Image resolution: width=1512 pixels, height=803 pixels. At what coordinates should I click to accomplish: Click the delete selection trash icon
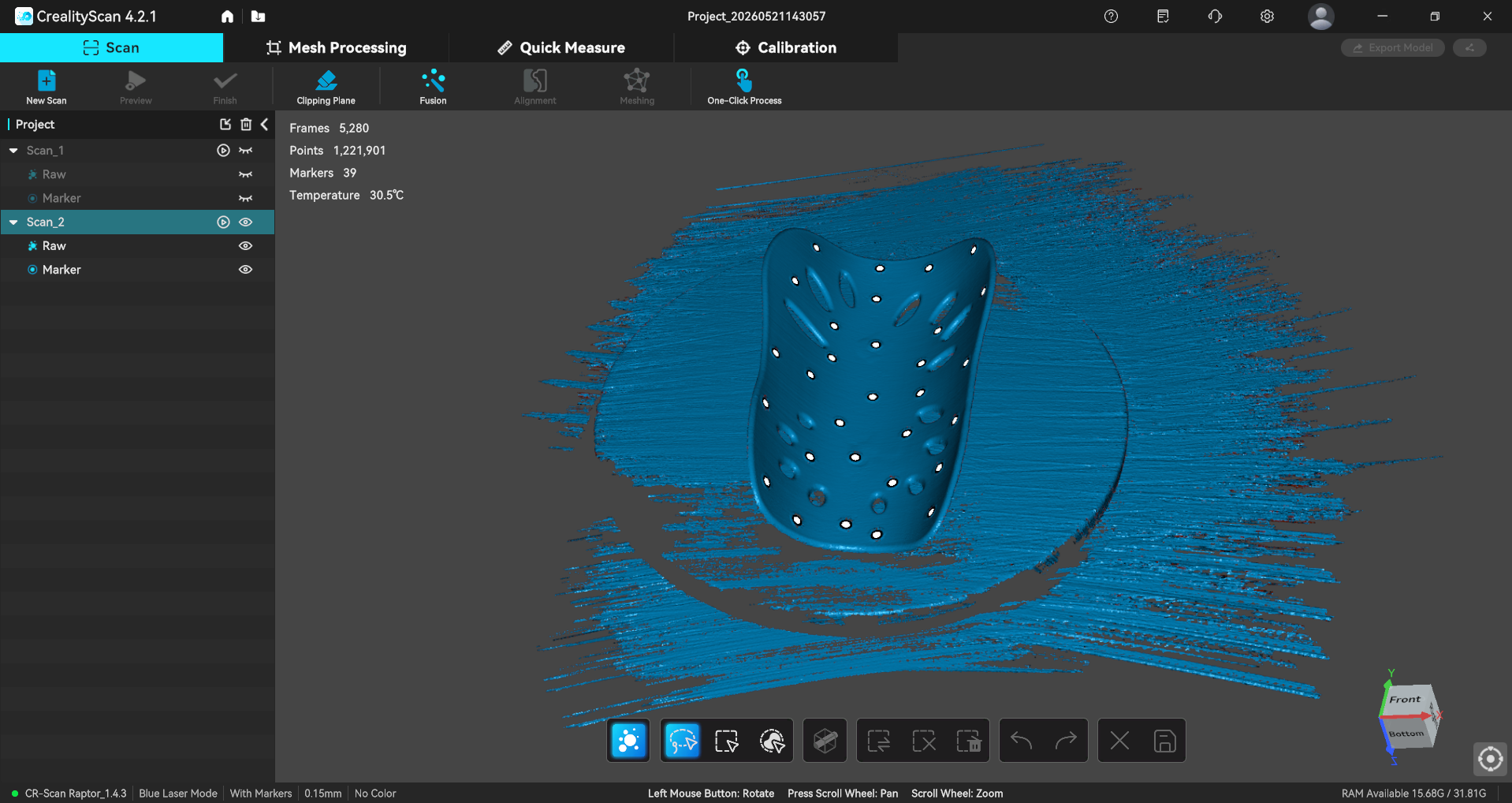pos(969,741)
